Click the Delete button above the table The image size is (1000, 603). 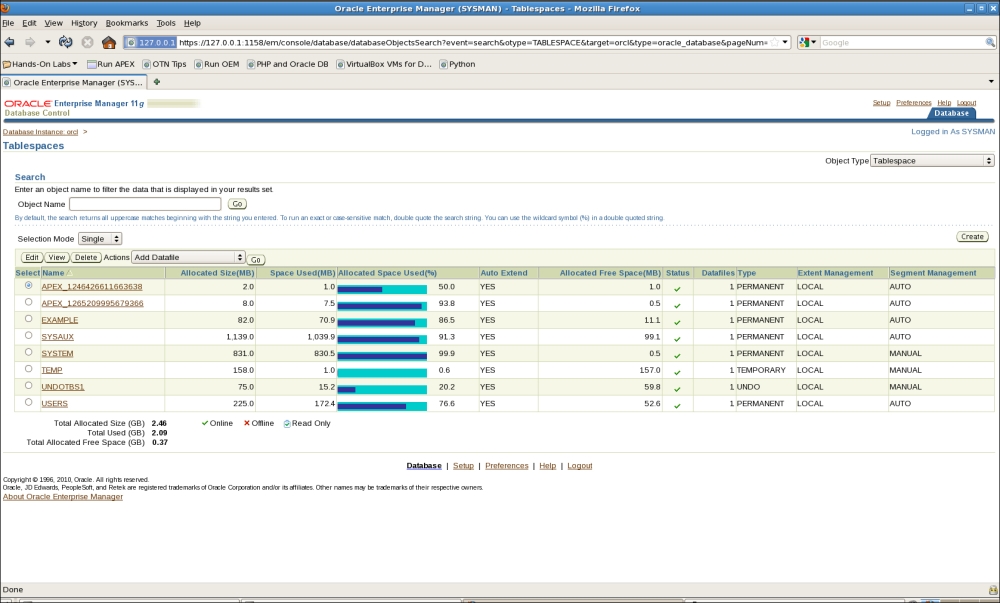(85, 258)
